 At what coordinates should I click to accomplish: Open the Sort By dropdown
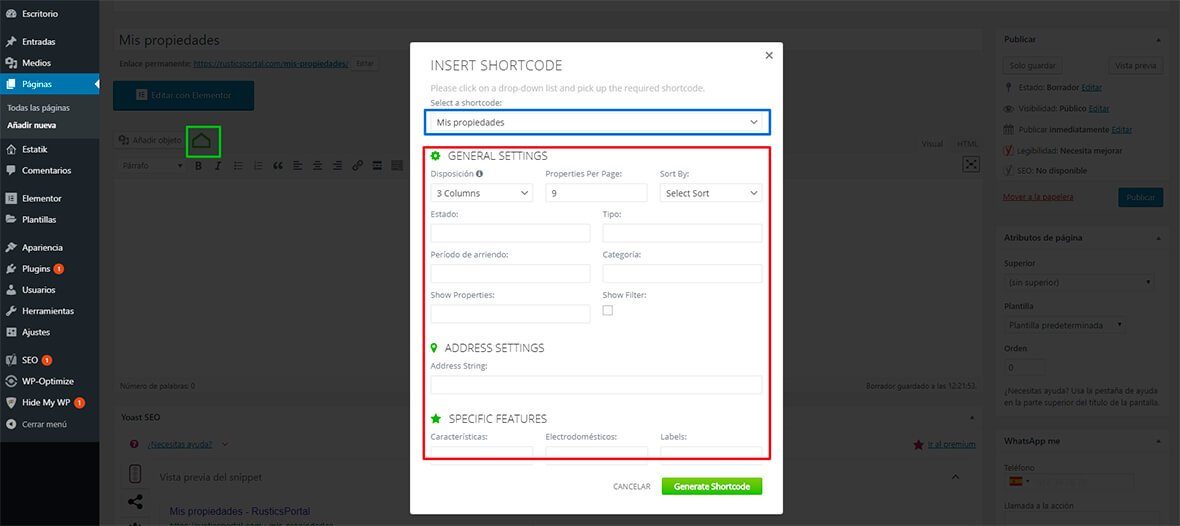click(x=710, y=193)
